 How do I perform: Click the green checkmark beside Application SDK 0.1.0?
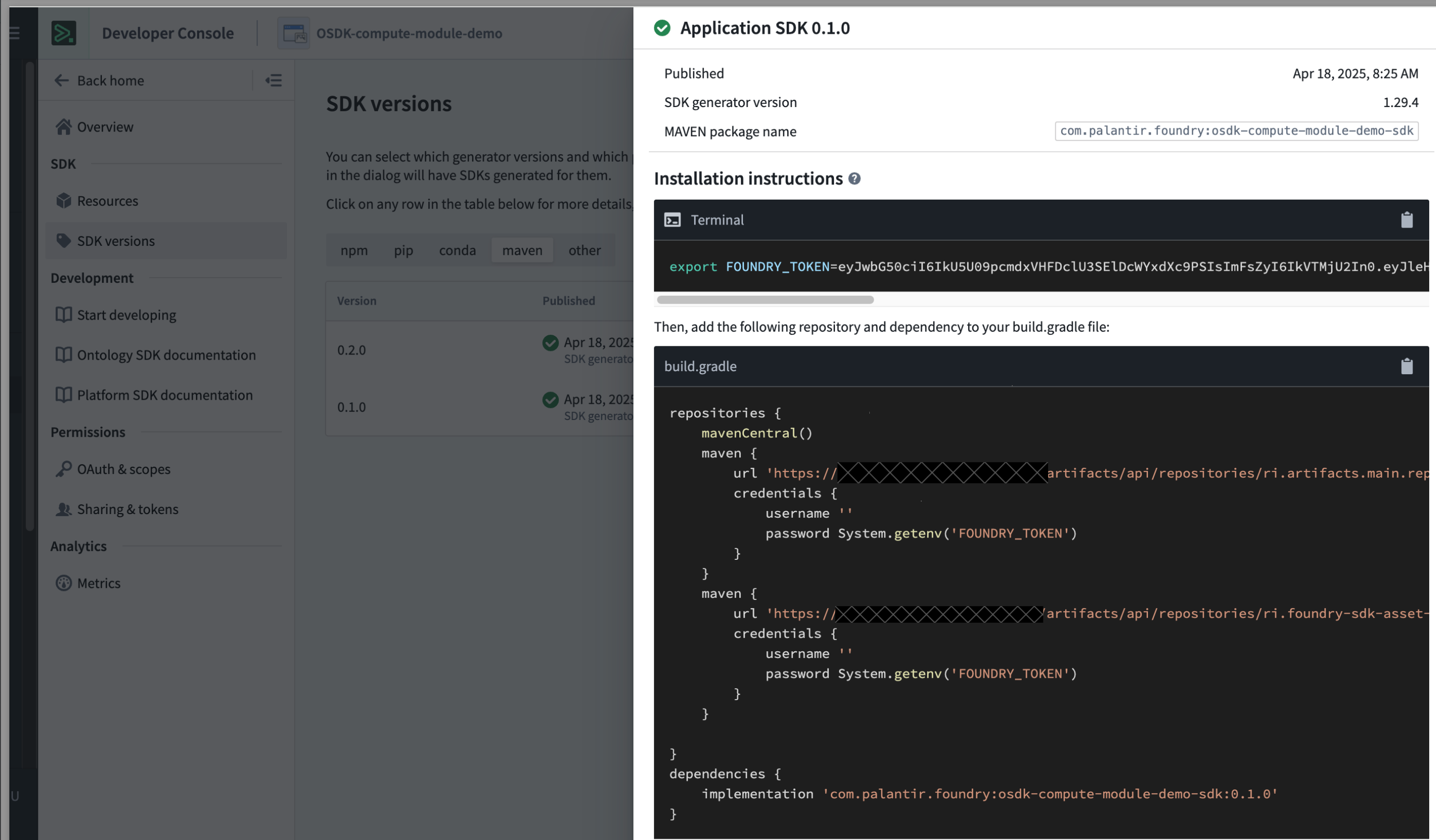click(x=662, y=28)
